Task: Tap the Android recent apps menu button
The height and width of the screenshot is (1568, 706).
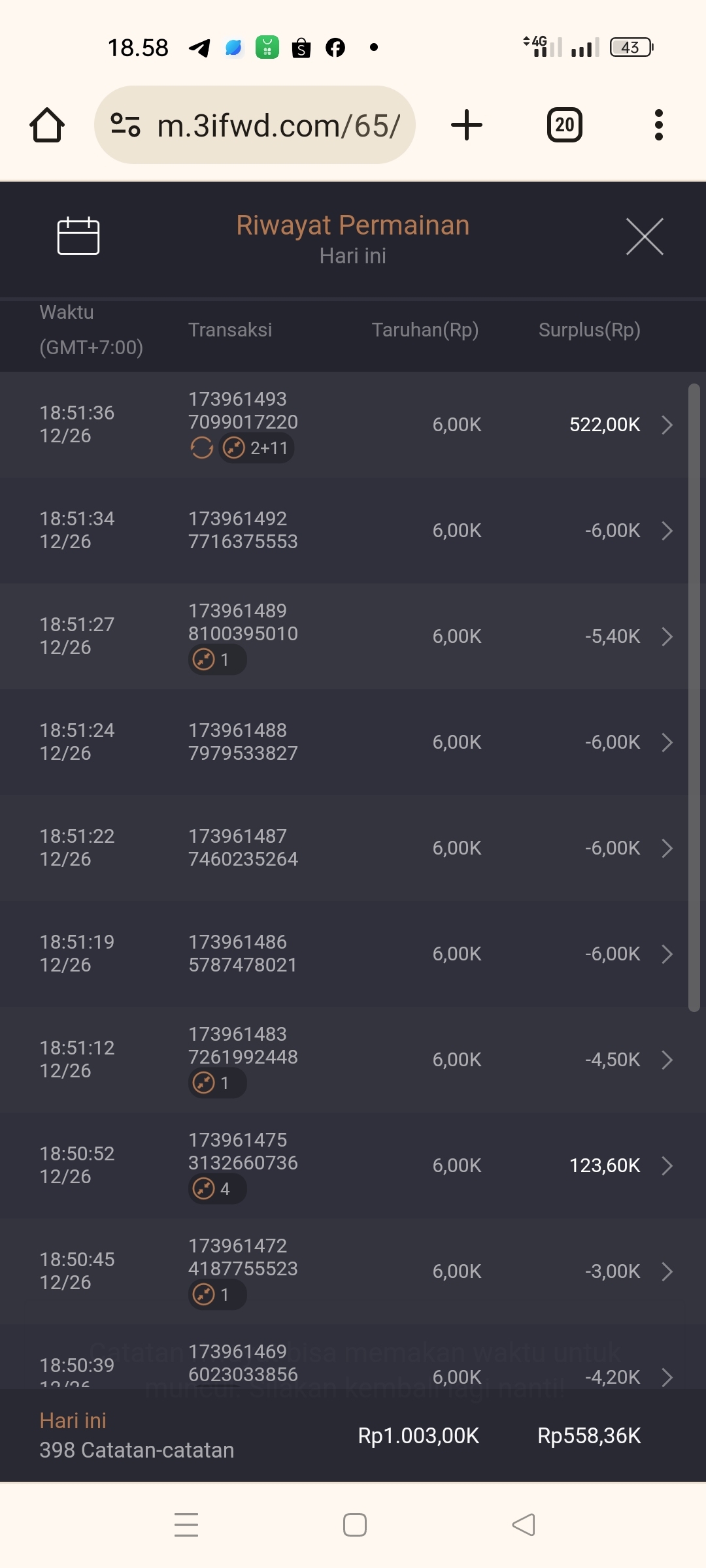Action: 186,1525
